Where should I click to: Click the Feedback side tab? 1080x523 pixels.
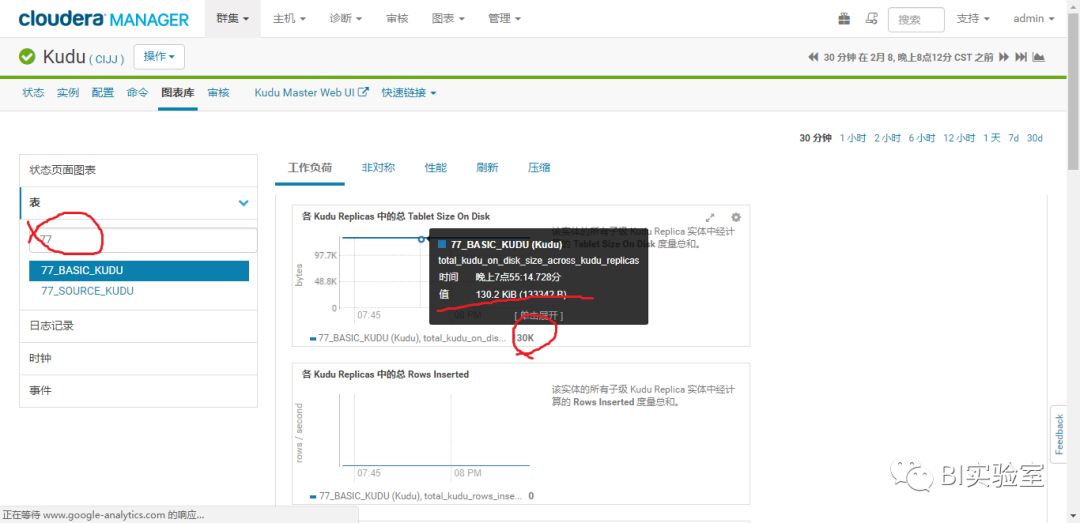coord(1059,434)
